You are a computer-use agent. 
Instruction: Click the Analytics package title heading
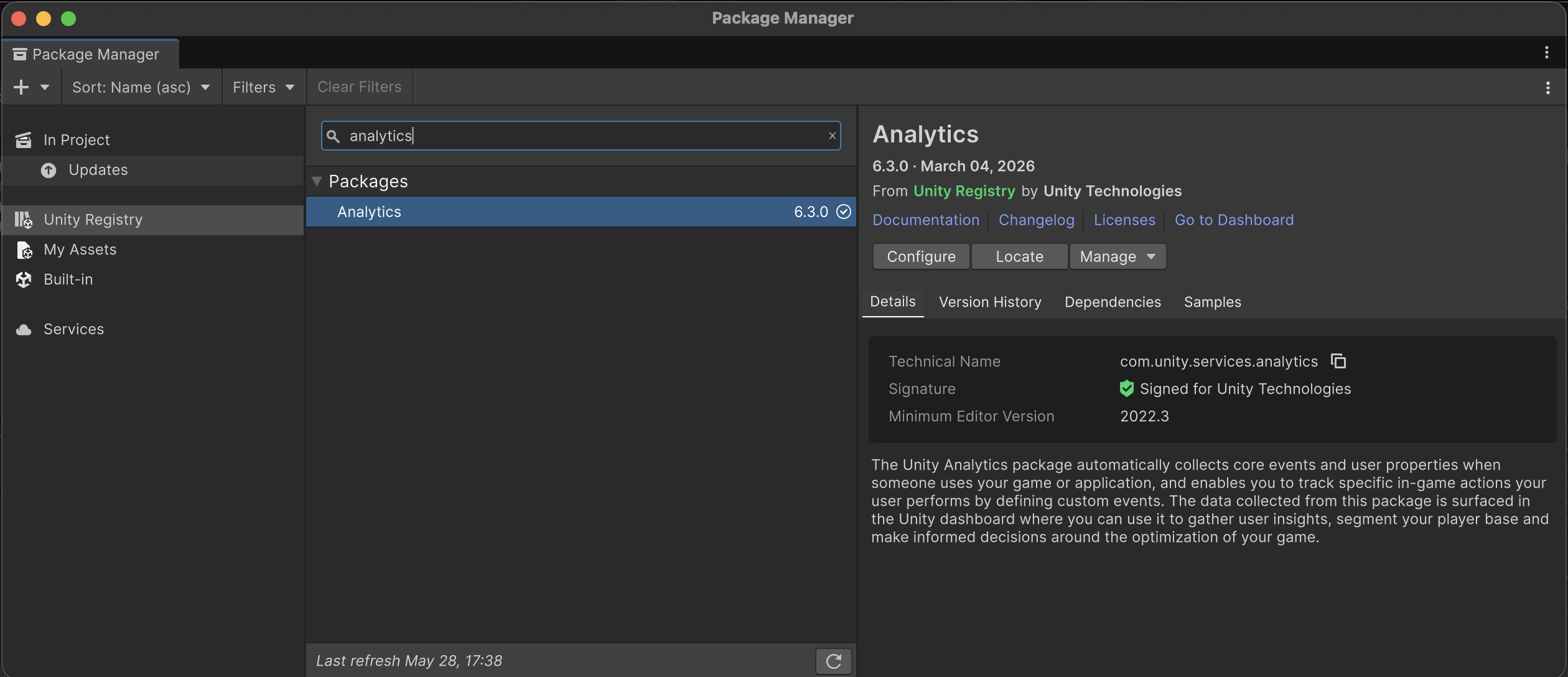[925, 134]
